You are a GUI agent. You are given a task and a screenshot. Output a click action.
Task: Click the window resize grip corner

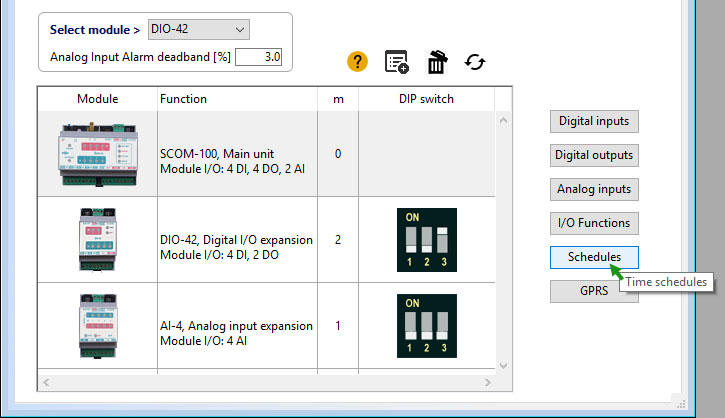pos(680,403)
